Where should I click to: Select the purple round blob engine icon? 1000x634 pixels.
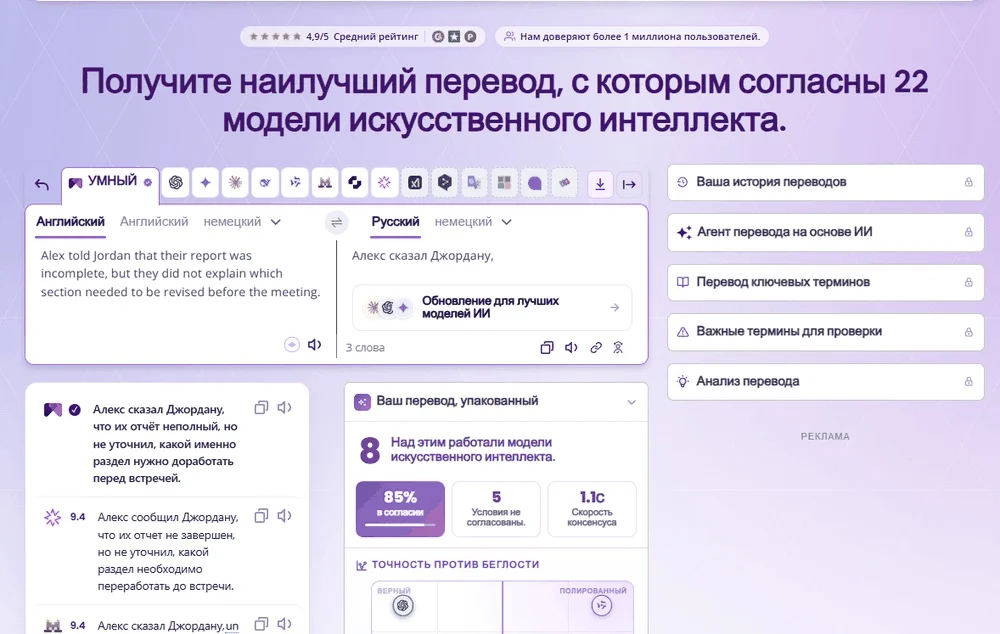pos(534,182)
